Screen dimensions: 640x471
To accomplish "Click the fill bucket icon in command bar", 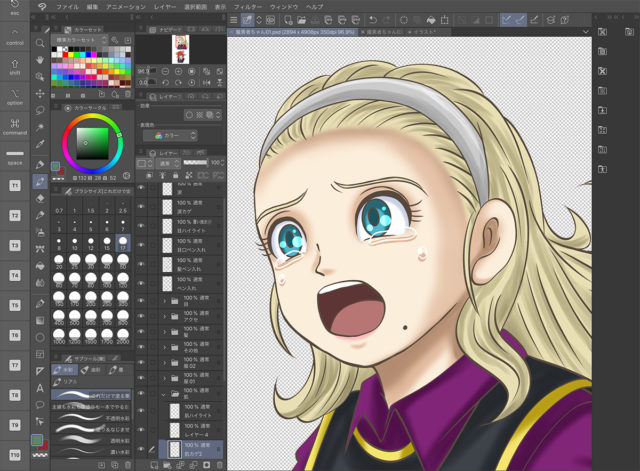I will (431, 20).
